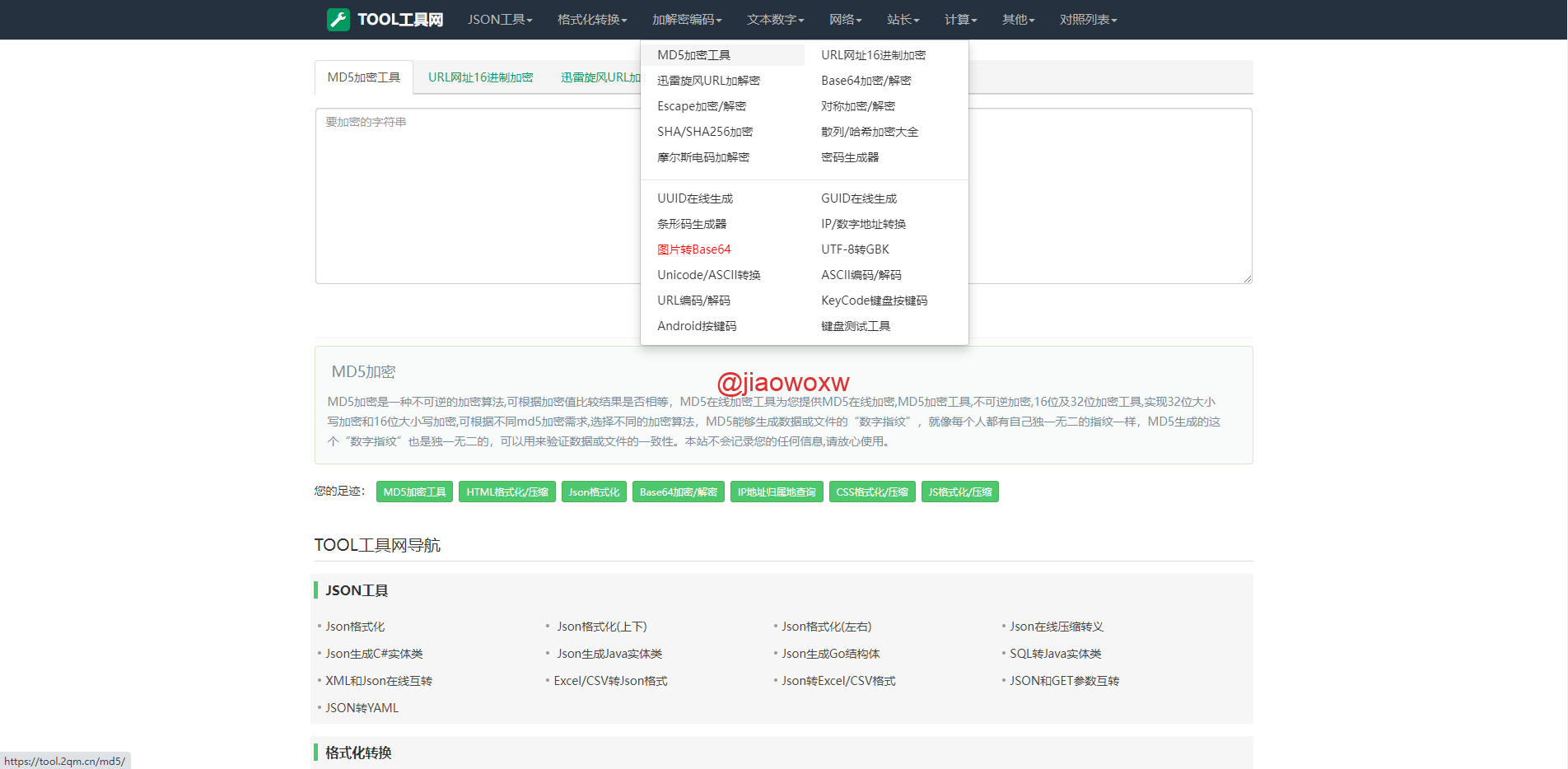1568x769 pixels.
Task: Select SHA/SHA256加密 menu entry
Action: [705, 132]
